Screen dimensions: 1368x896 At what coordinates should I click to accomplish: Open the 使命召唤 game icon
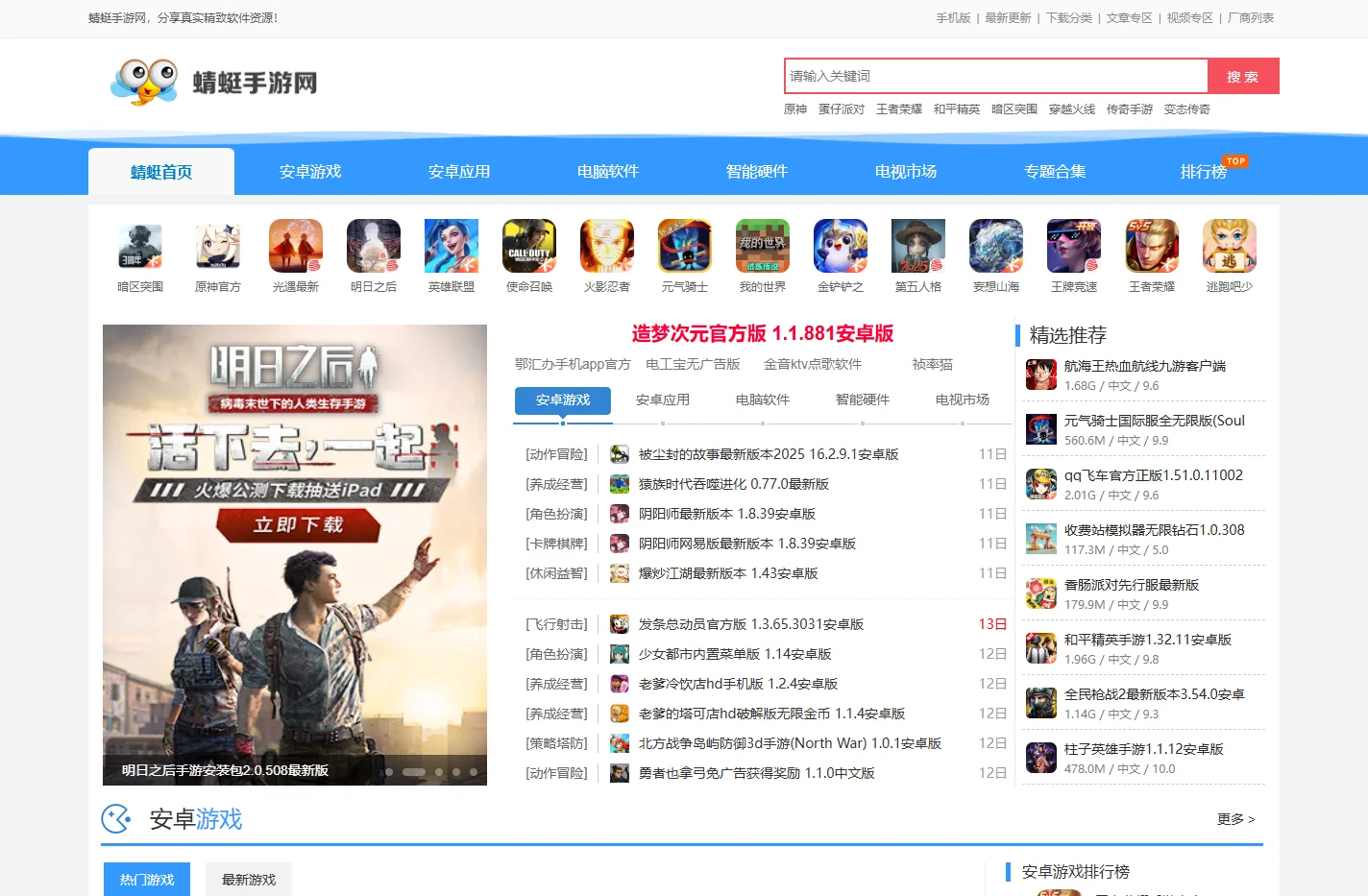click(x=529, y=246)
